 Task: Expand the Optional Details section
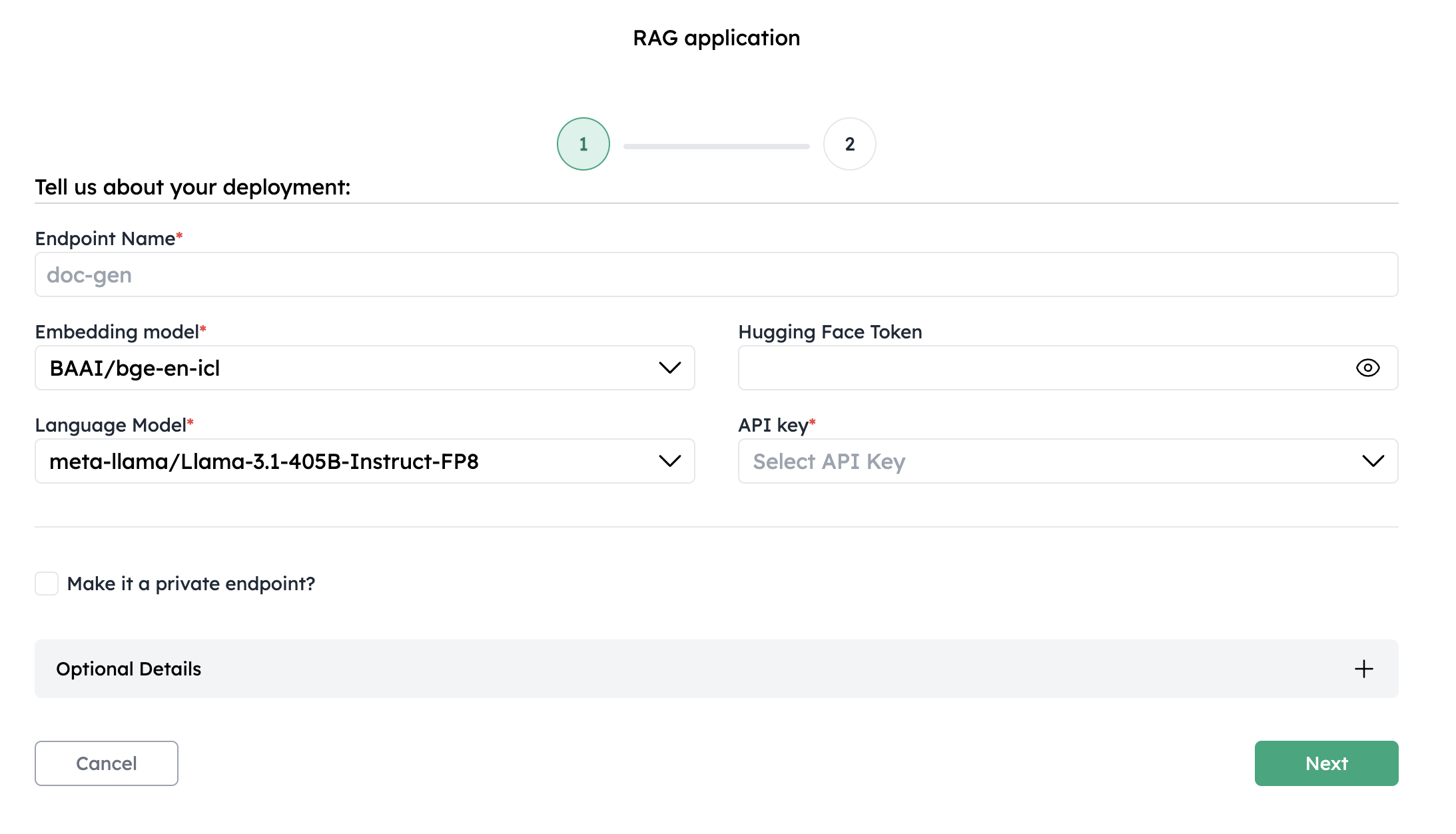coord(717,669)
